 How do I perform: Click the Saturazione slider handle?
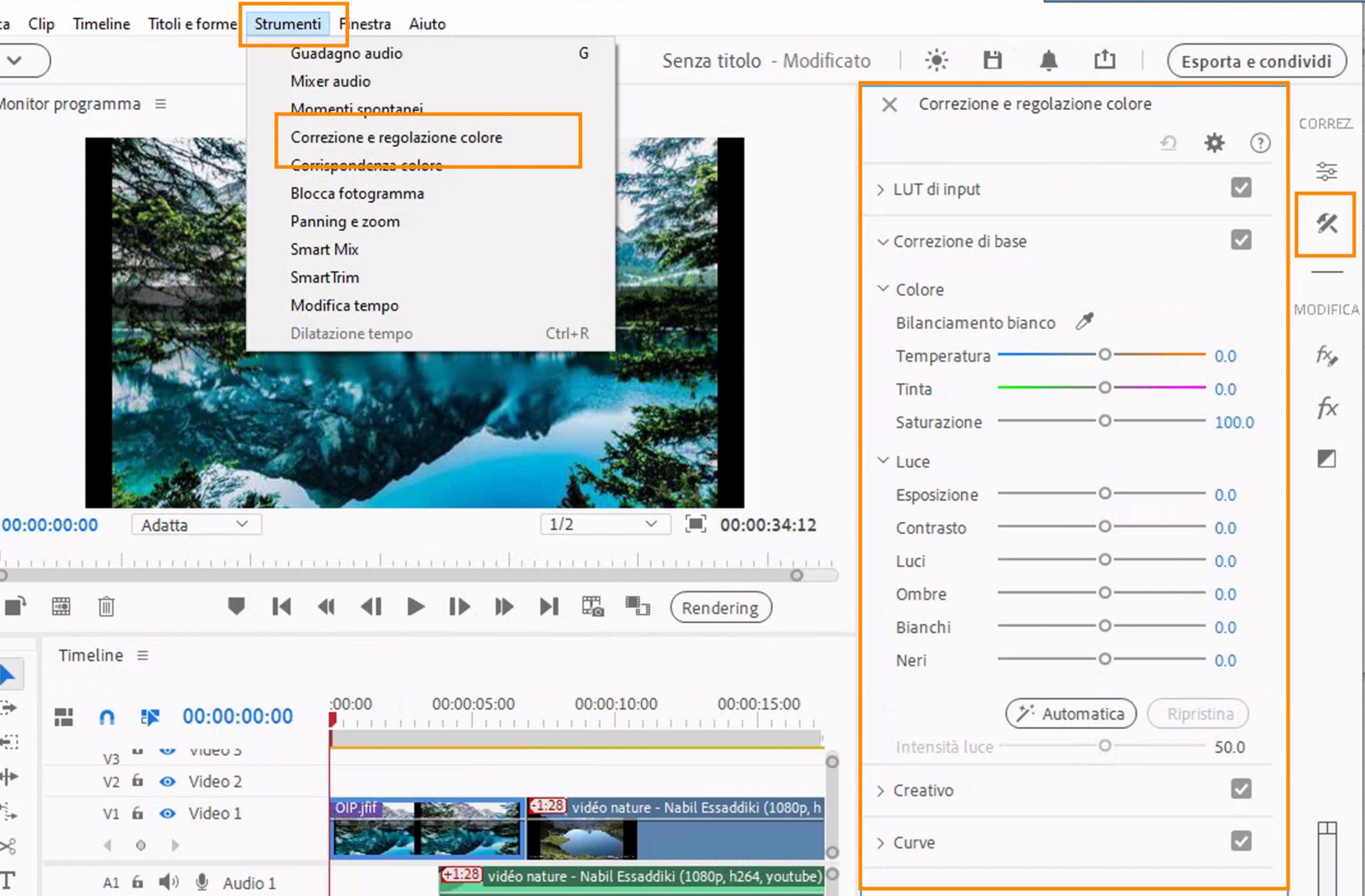[x=1105, y=421]
